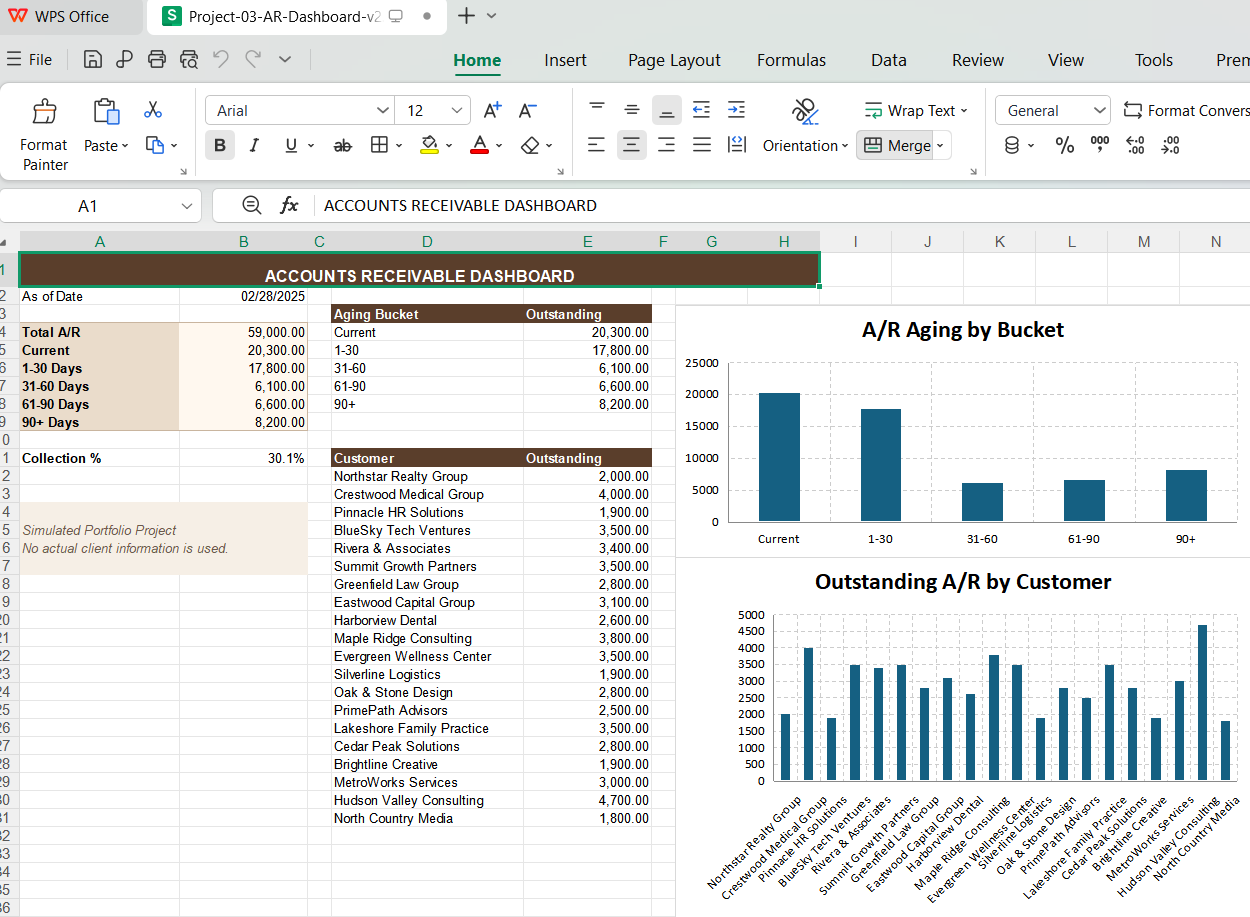Apply strikethrough formatting
This screenshot has width=1250, height=917.
click(x=342, y=146)
